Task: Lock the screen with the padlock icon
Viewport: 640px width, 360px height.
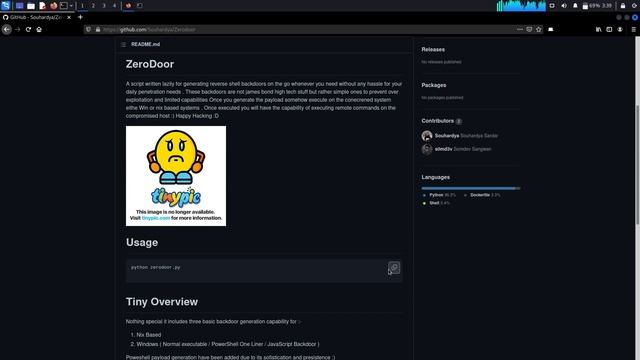Action: click(623, 6)
